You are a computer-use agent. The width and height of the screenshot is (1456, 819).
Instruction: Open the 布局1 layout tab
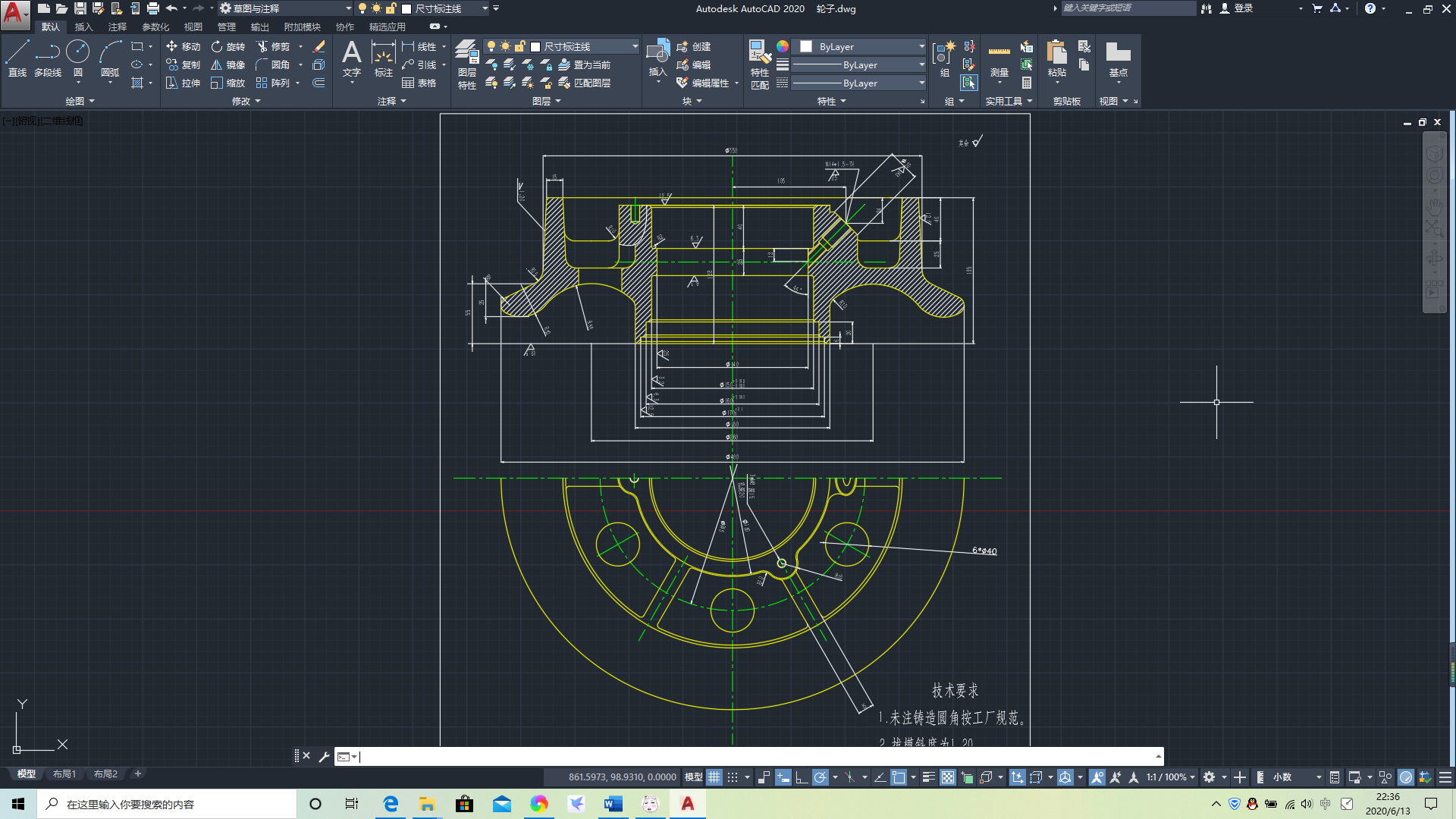click(x=64, y=774)
